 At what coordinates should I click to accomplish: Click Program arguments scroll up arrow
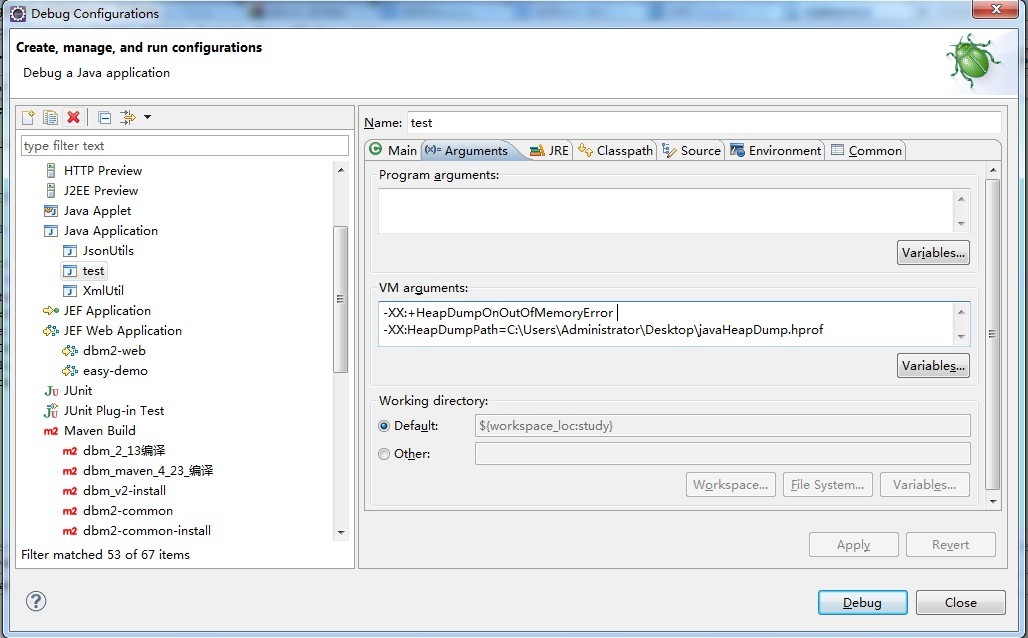(x=961, y=199)
